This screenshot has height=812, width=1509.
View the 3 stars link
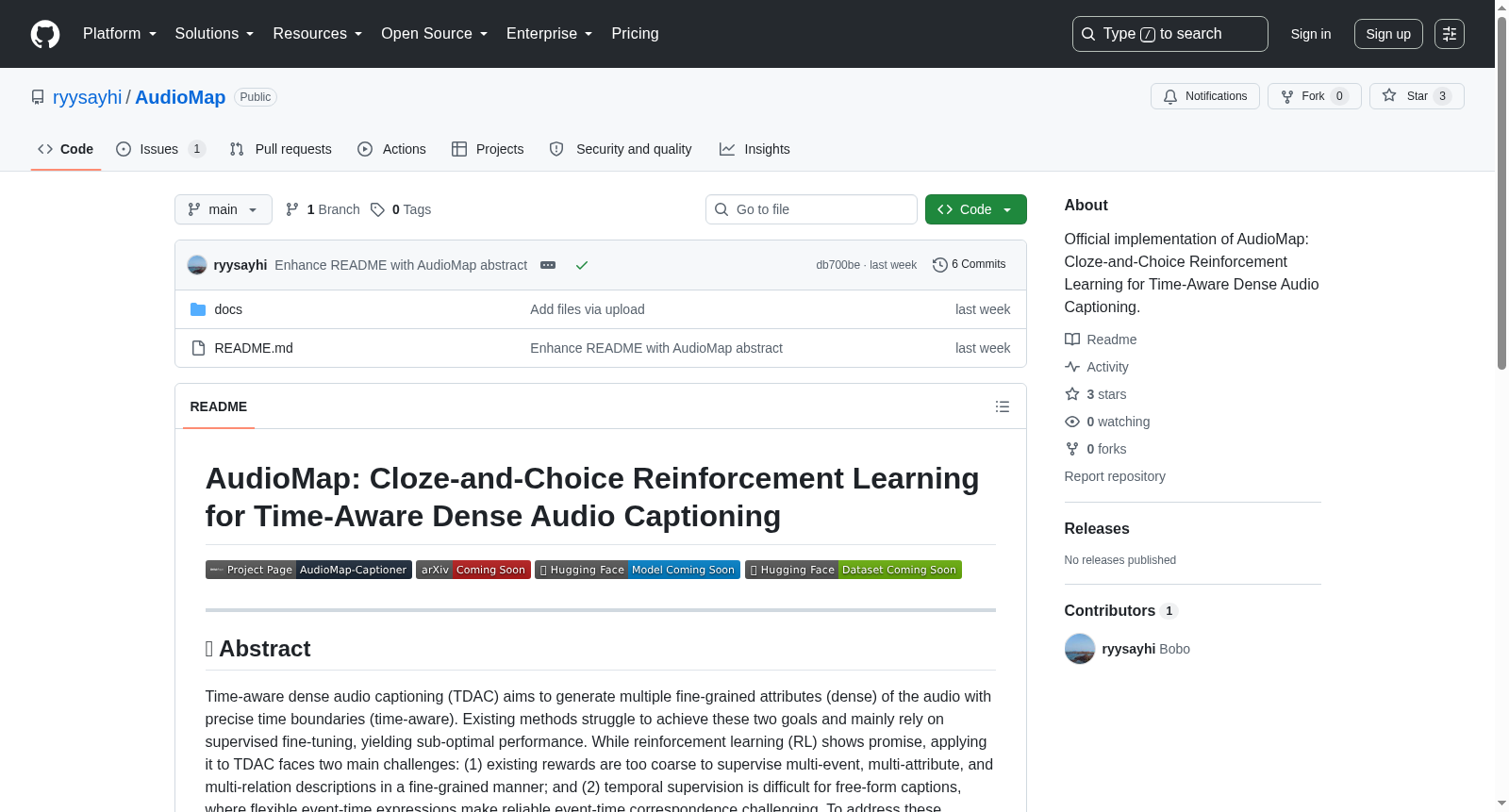point(1096,394)
